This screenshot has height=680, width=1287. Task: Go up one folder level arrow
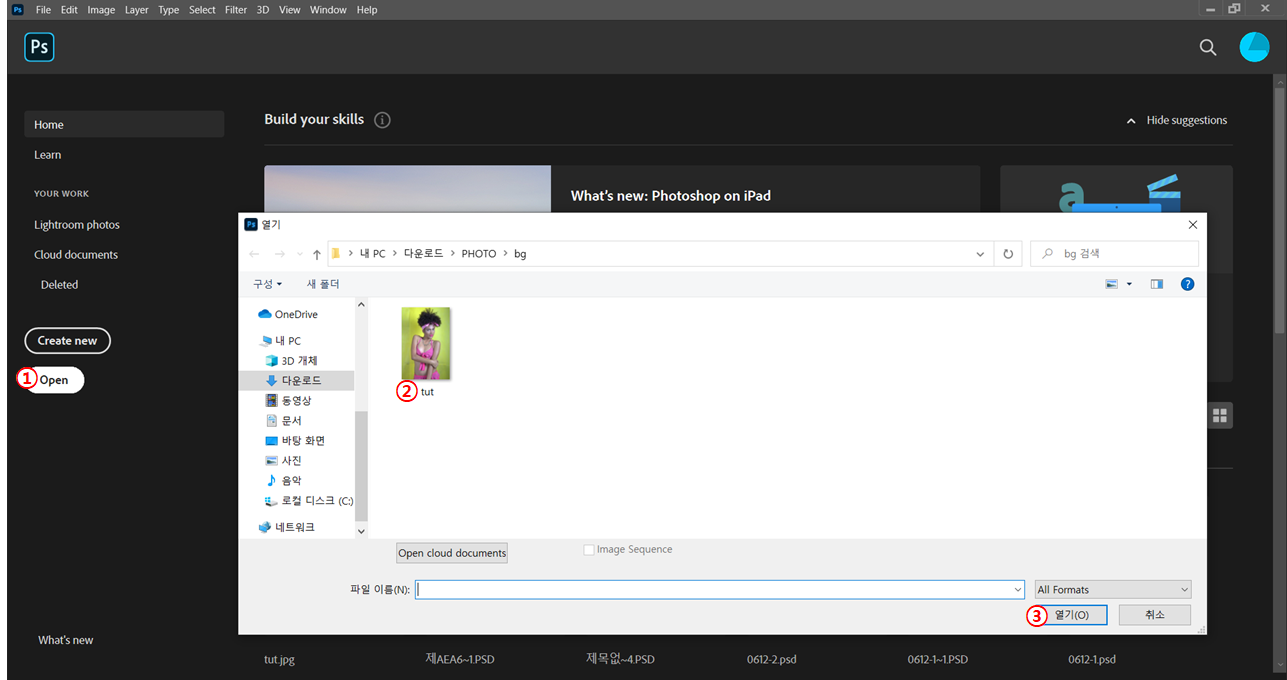click(x=317, y=254)
